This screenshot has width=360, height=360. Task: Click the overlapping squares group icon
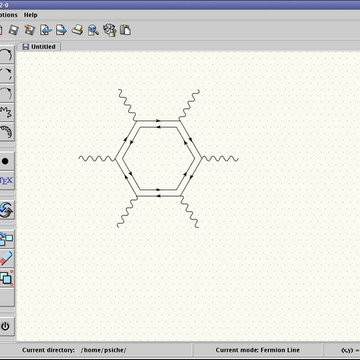point(6,278)
